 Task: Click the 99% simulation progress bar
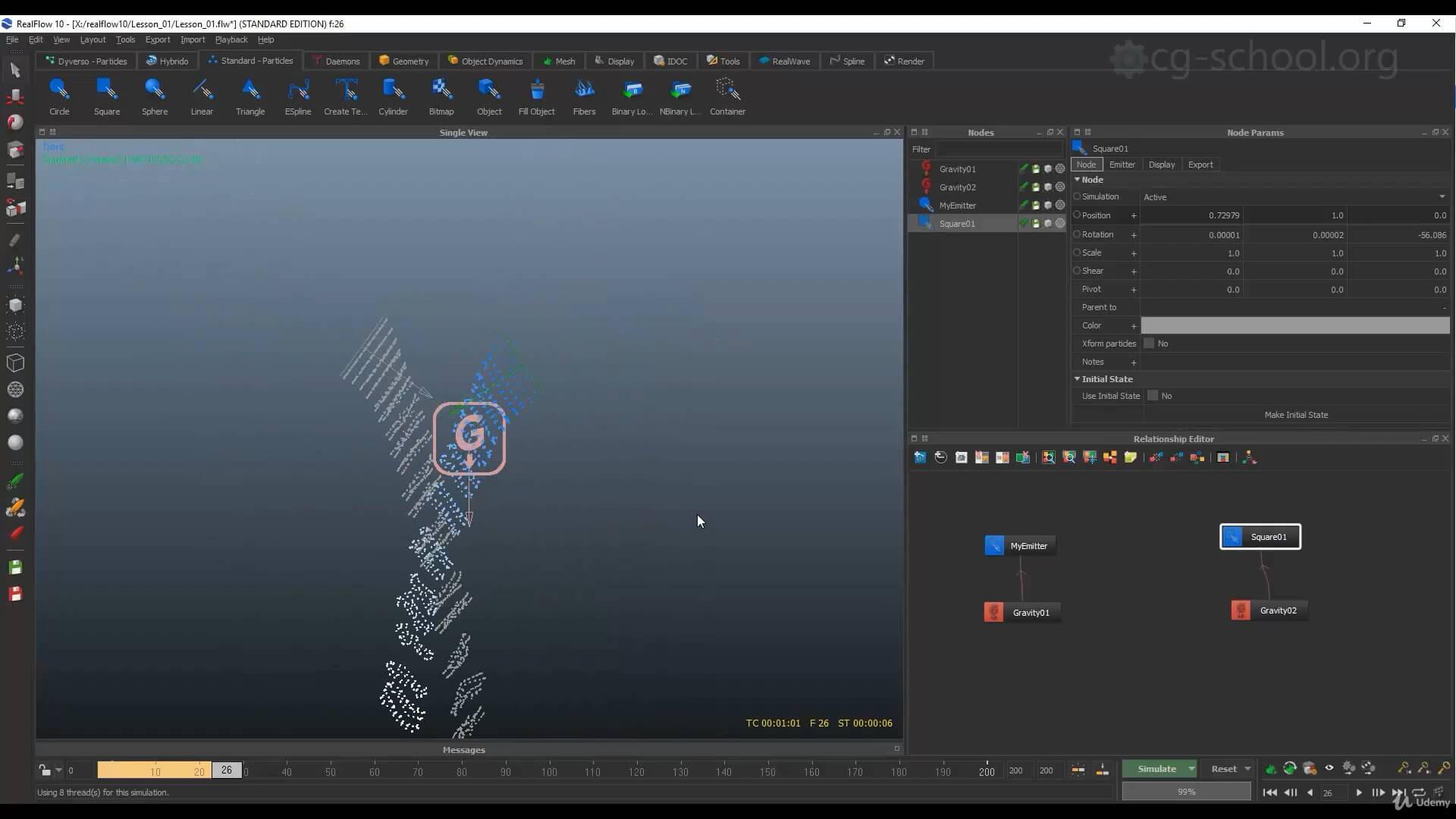coord(1186,792)
